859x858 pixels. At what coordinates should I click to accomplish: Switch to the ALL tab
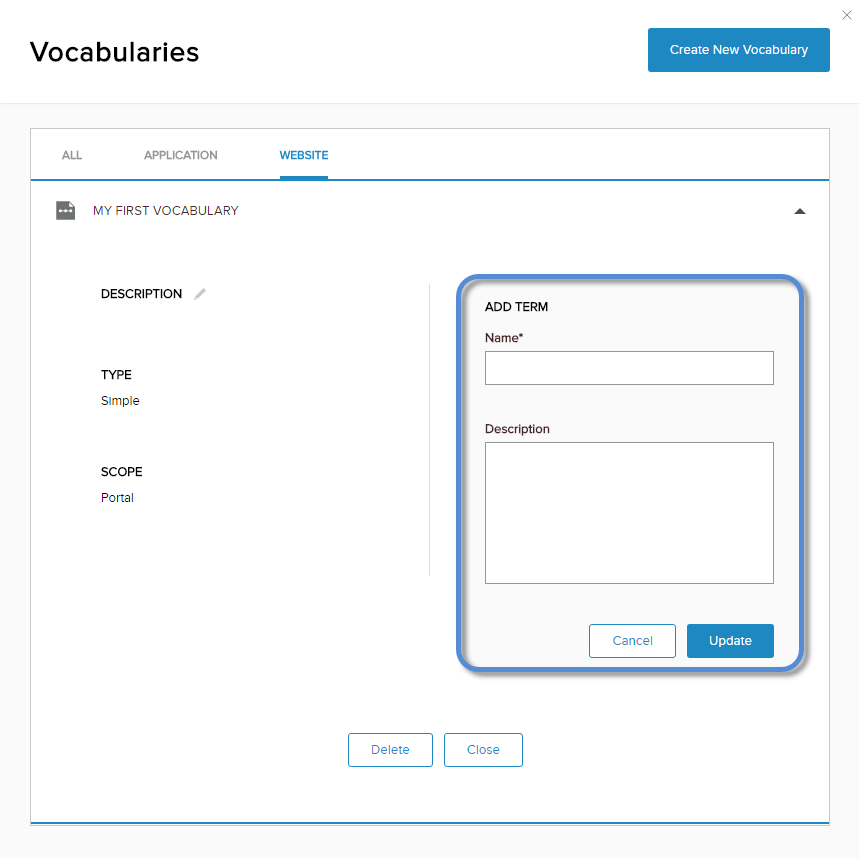[72, 156]
